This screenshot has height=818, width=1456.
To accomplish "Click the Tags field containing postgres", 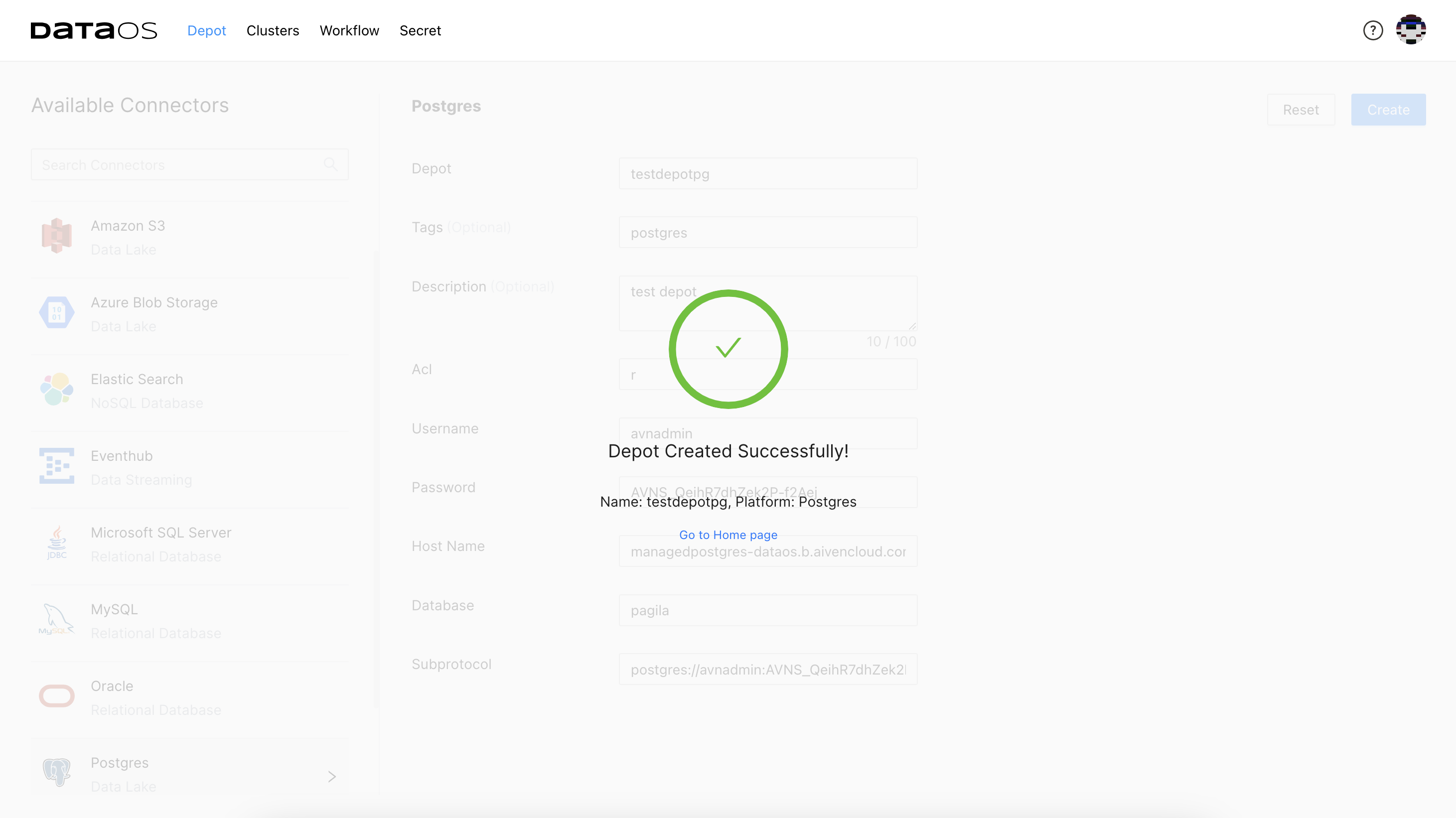I will (x=767, y=232).
